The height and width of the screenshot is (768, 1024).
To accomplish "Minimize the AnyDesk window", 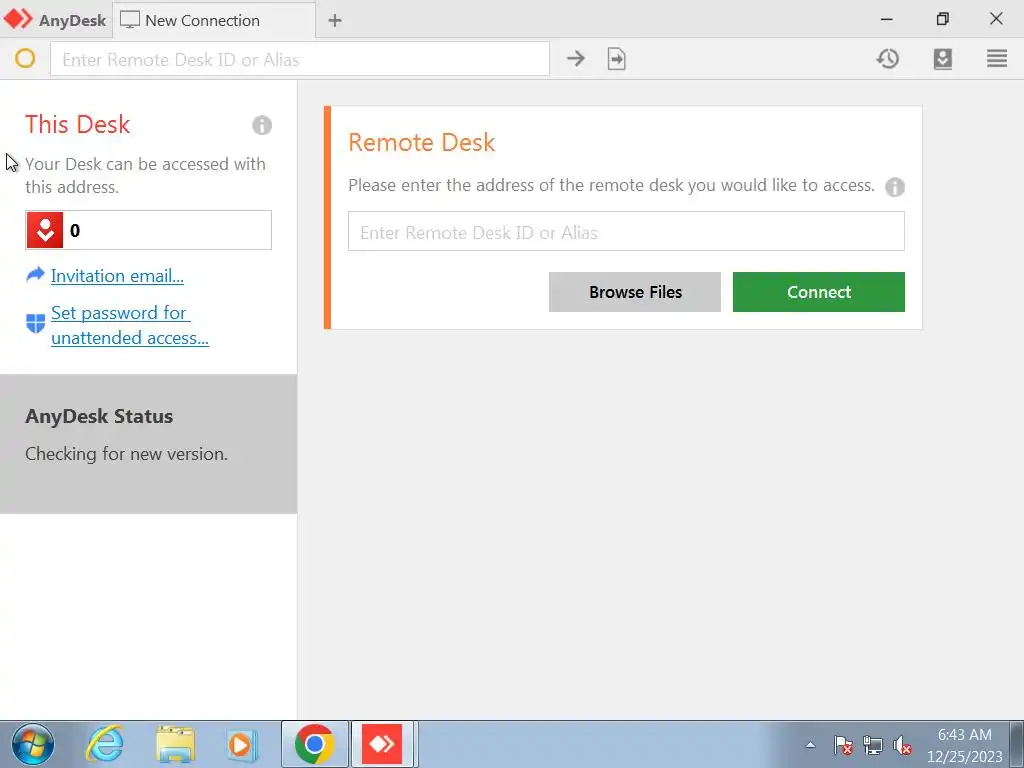I will pos(886,20).
